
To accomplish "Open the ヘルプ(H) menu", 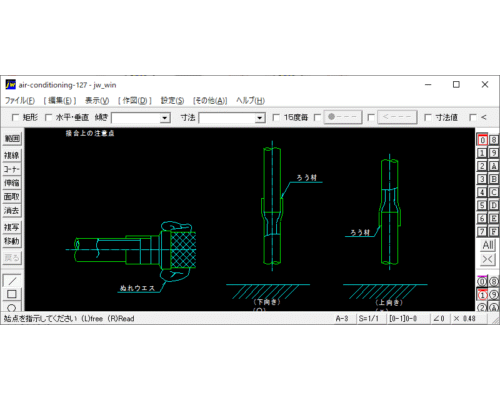I will point(250,100).
